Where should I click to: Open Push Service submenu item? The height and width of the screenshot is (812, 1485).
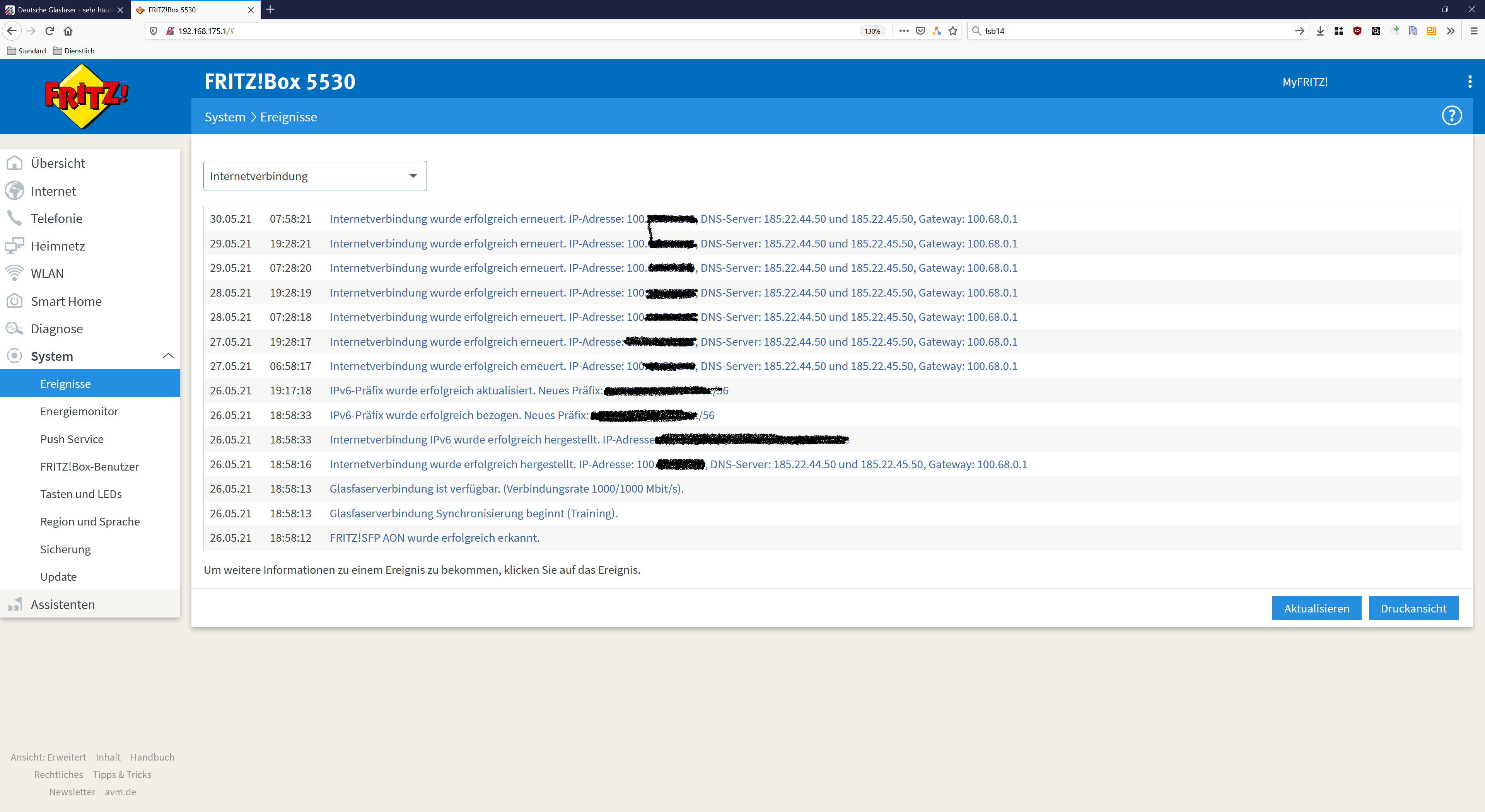pyautogui.click(x=72, y=439)
